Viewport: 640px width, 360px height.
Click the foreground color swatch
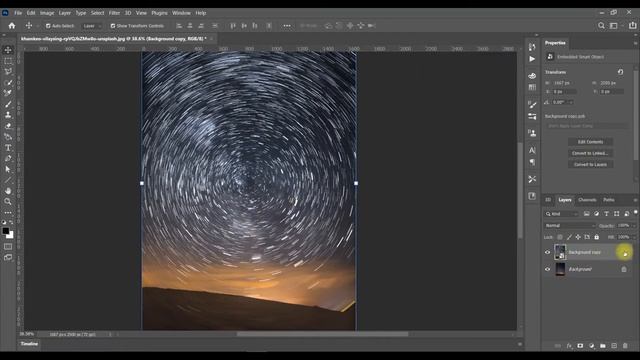(6, 231)
